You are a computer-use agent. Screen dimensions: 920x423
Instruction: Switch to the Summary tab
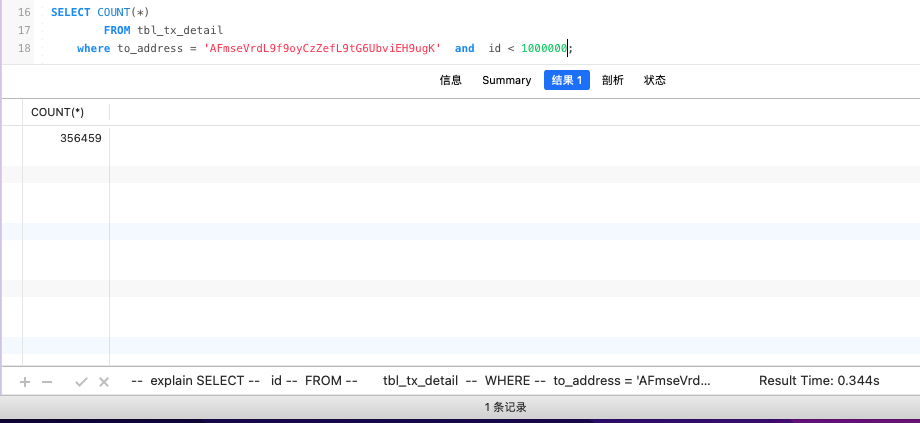tap(506, 80)
